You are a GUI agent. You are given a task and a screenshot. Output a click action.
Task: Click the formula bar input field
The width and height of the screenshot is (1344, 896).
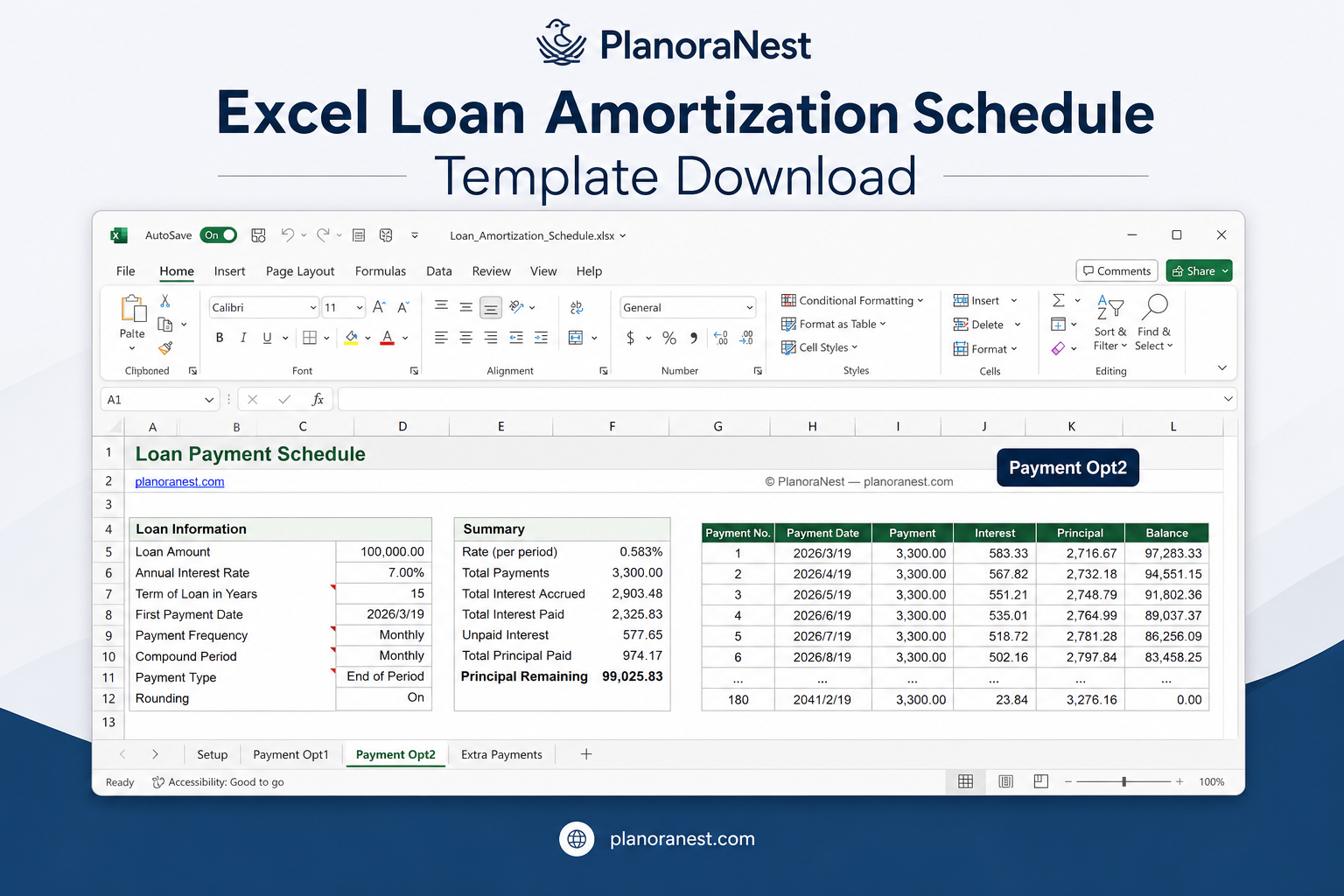point(786,400)
